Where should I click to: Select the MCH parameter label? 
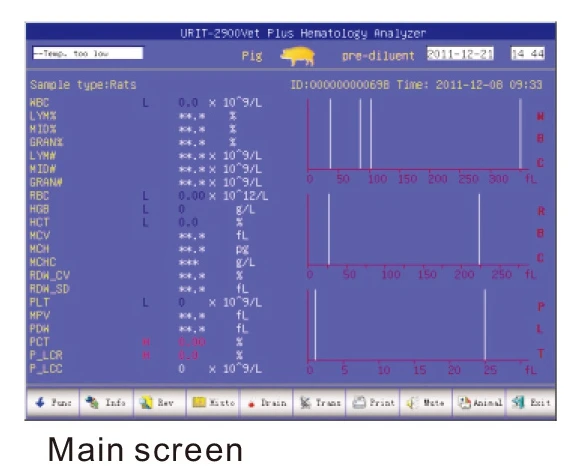pos(39,249)
